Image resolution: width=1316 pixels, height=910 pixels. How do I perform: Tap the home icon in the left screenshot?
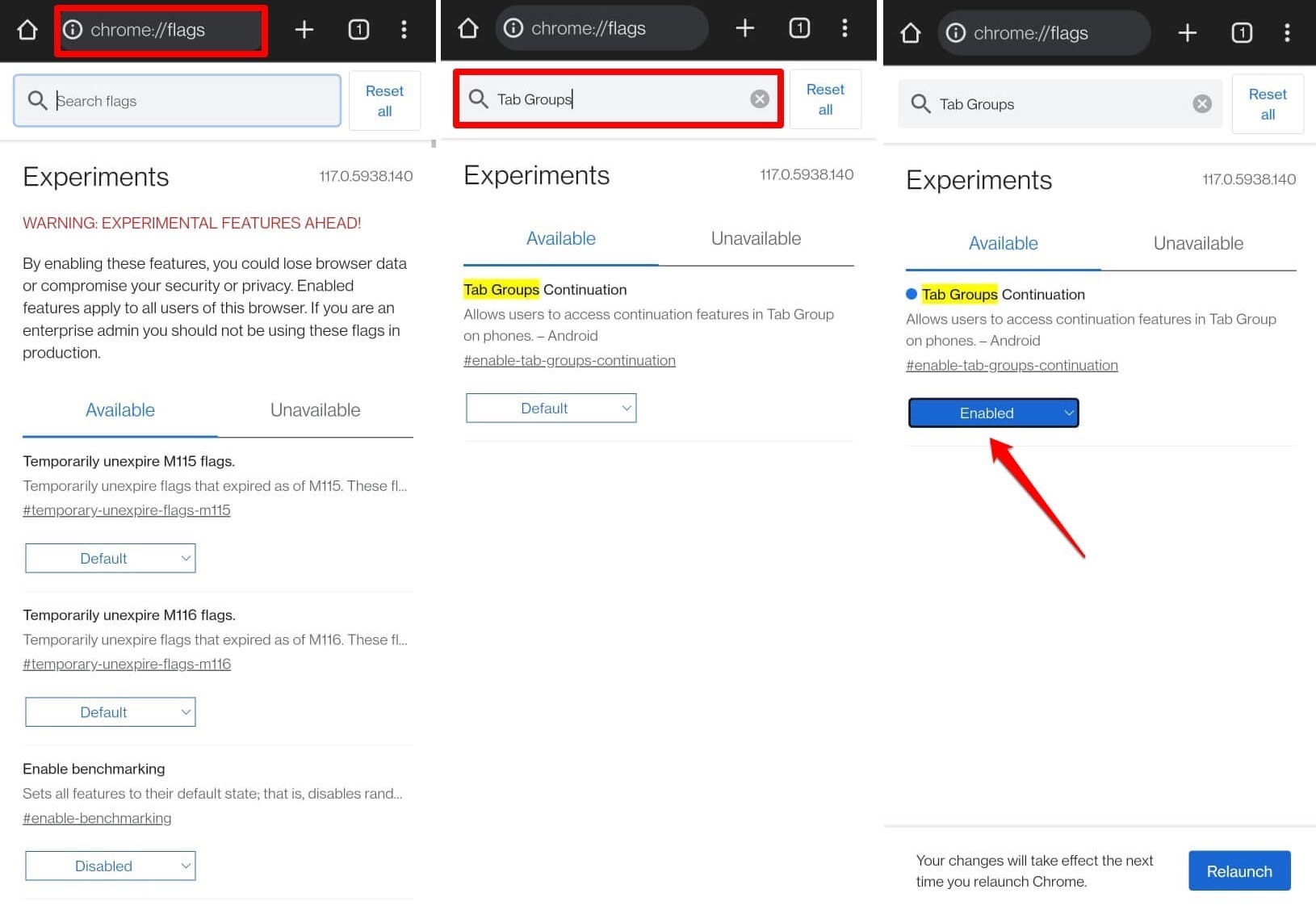(x=27, y=30)
